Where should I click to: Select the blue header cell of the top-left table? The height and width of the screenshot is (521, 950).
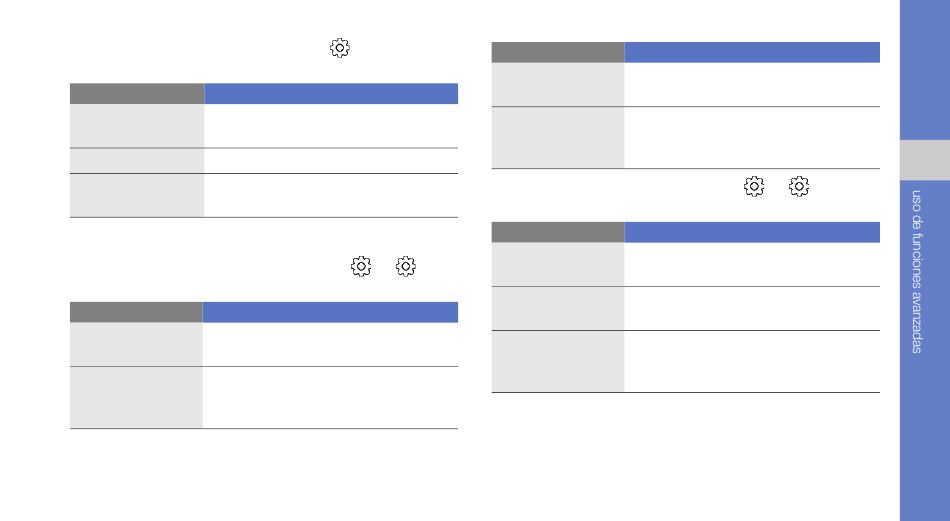coord(331,94)
